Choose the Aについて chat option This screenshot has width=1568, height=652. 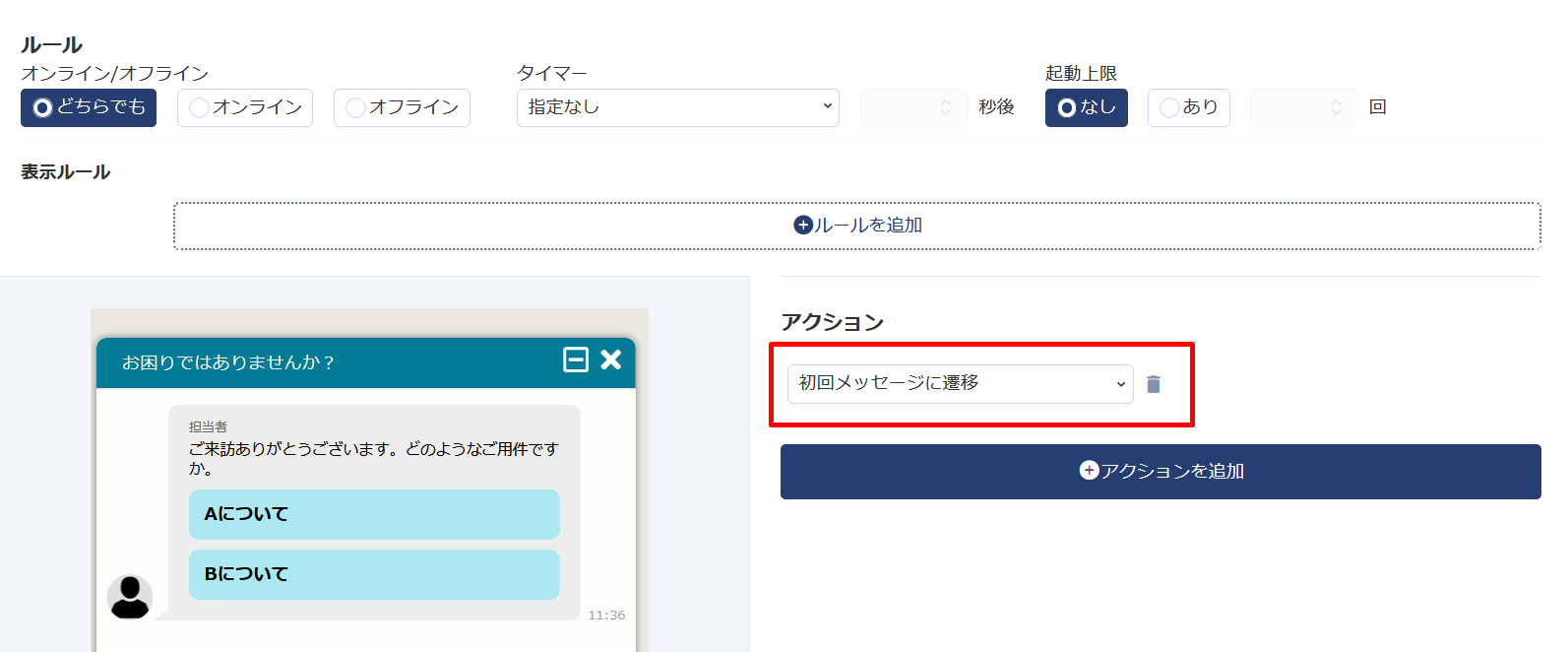(x=374, y=514)
